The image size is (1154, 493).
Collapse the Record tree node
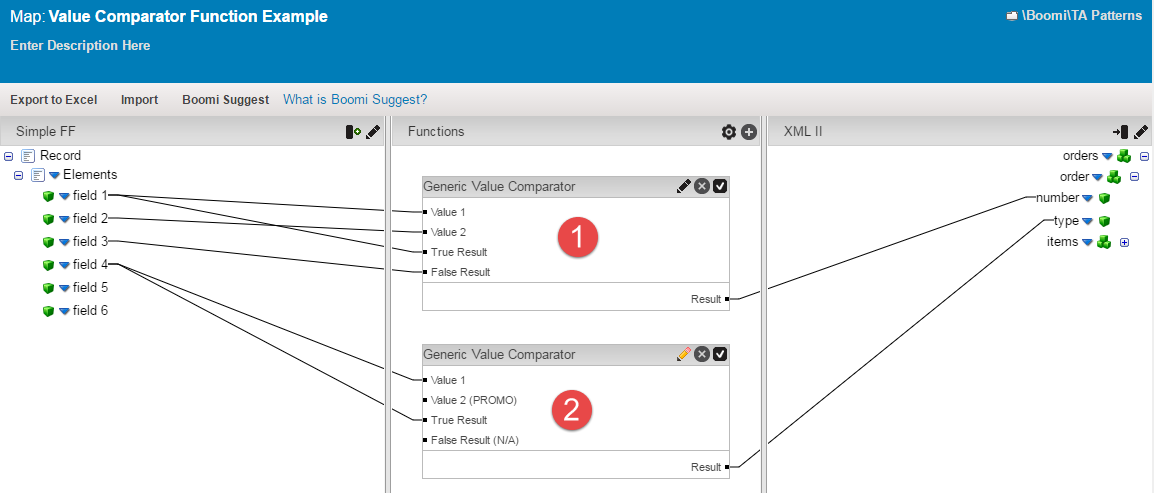9,156
